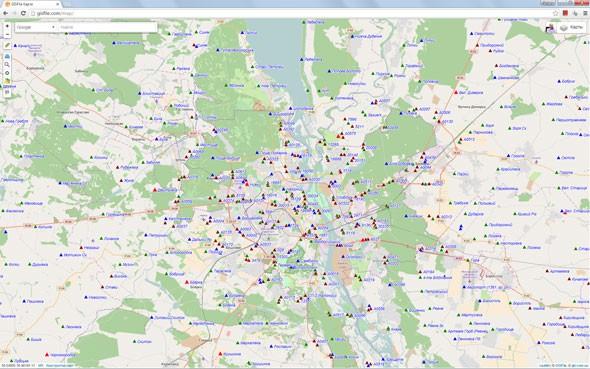Open the Chrome menu icon
This screenshot has height=369, width=590.
pos(585,13)
